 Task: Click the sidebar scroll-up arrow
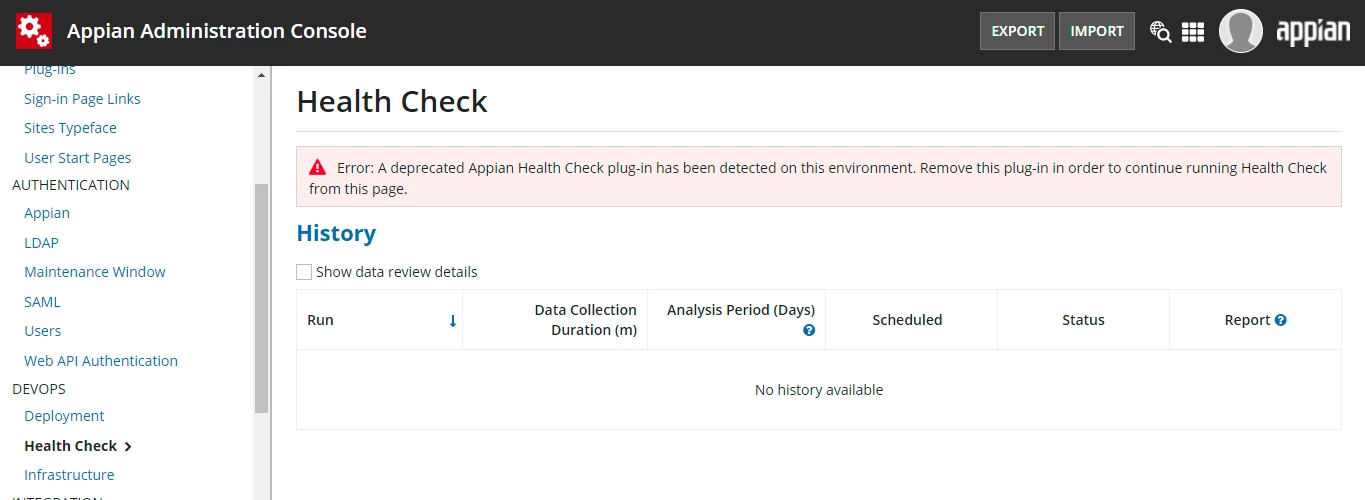262,75
